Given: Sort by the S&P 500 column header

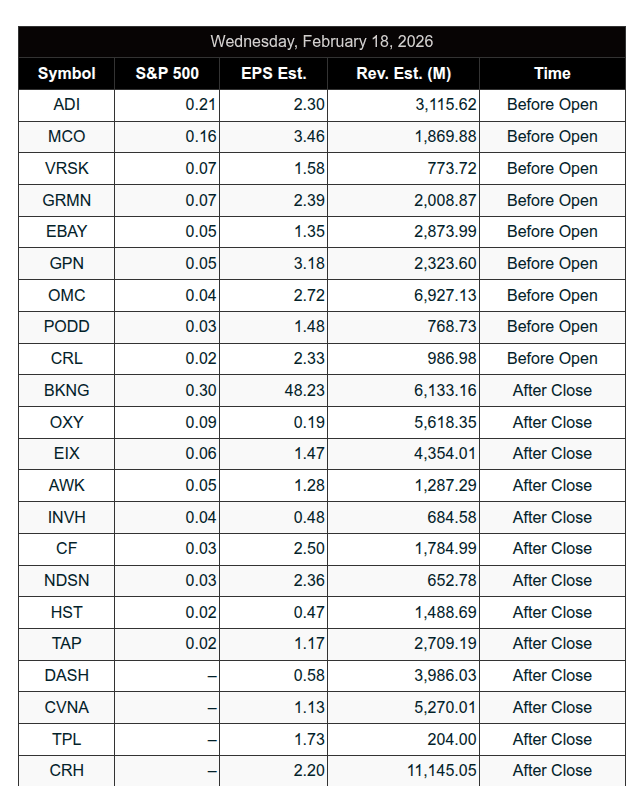Looking at the screenshot, I should 167,73.
